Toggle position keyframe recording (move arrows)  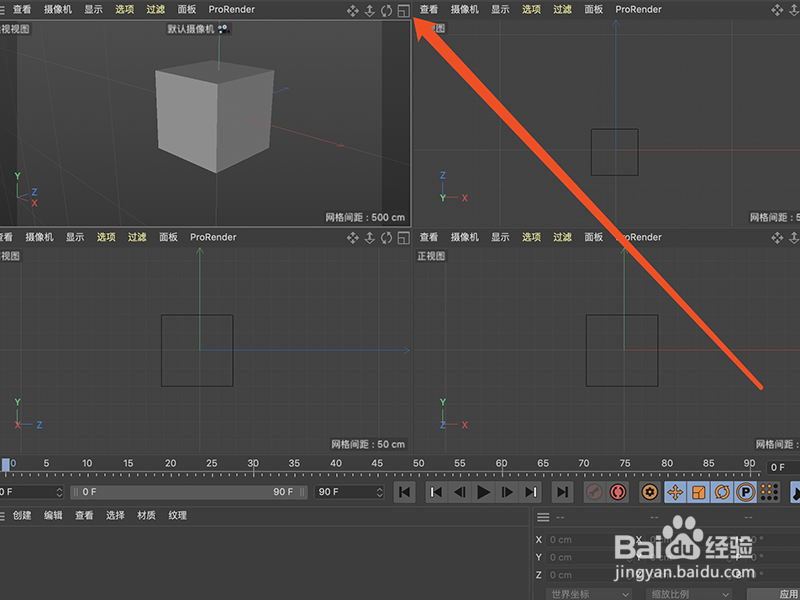click(675, 492)
